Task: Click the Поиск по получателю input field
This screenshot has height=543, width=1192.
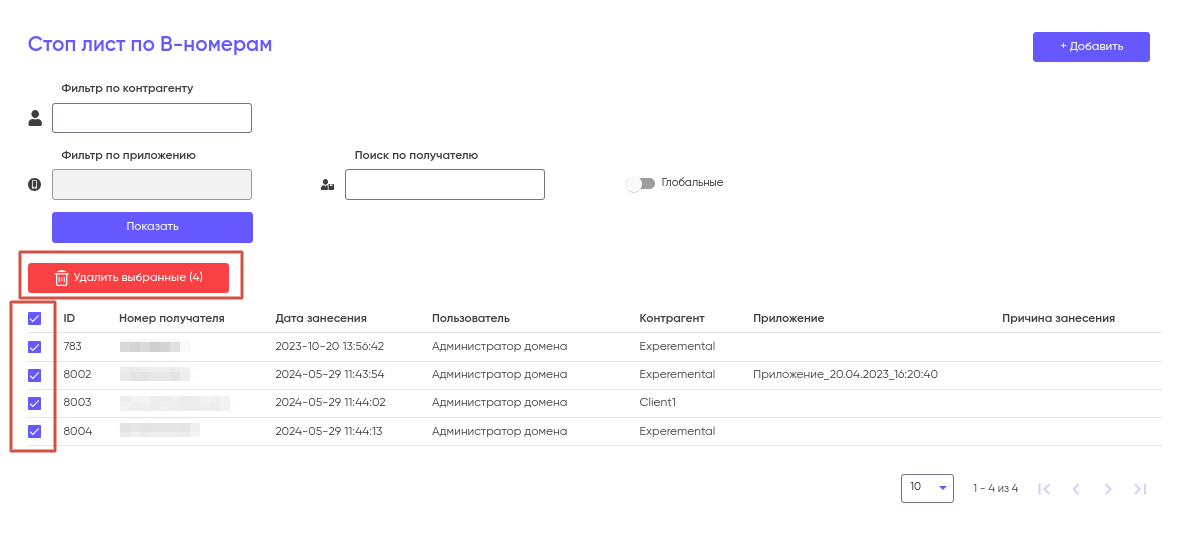Action: 445,185
